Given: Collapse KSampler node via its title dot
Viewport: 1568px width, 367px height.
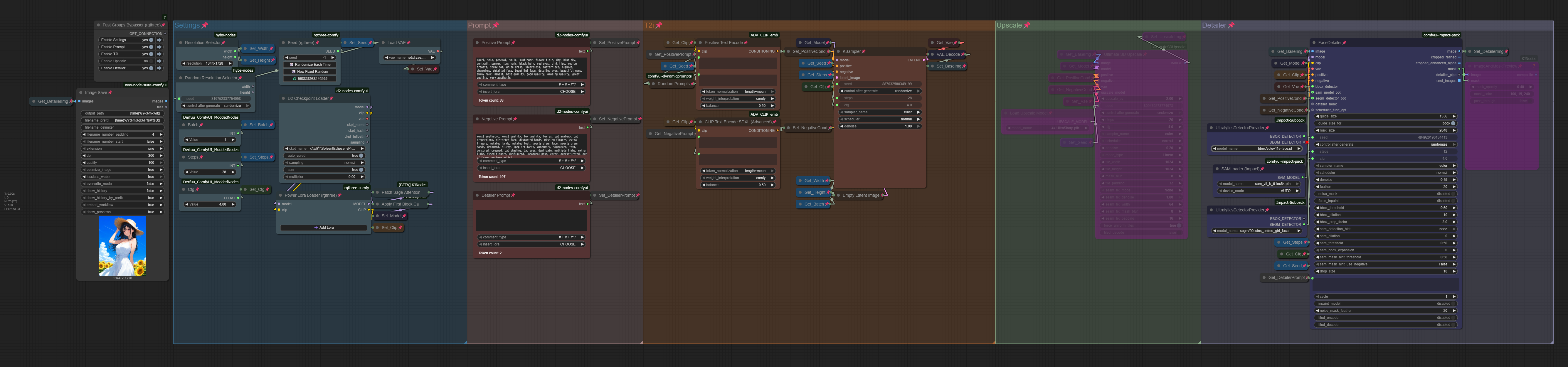Looking at the screenshot, I should [838, 52].
